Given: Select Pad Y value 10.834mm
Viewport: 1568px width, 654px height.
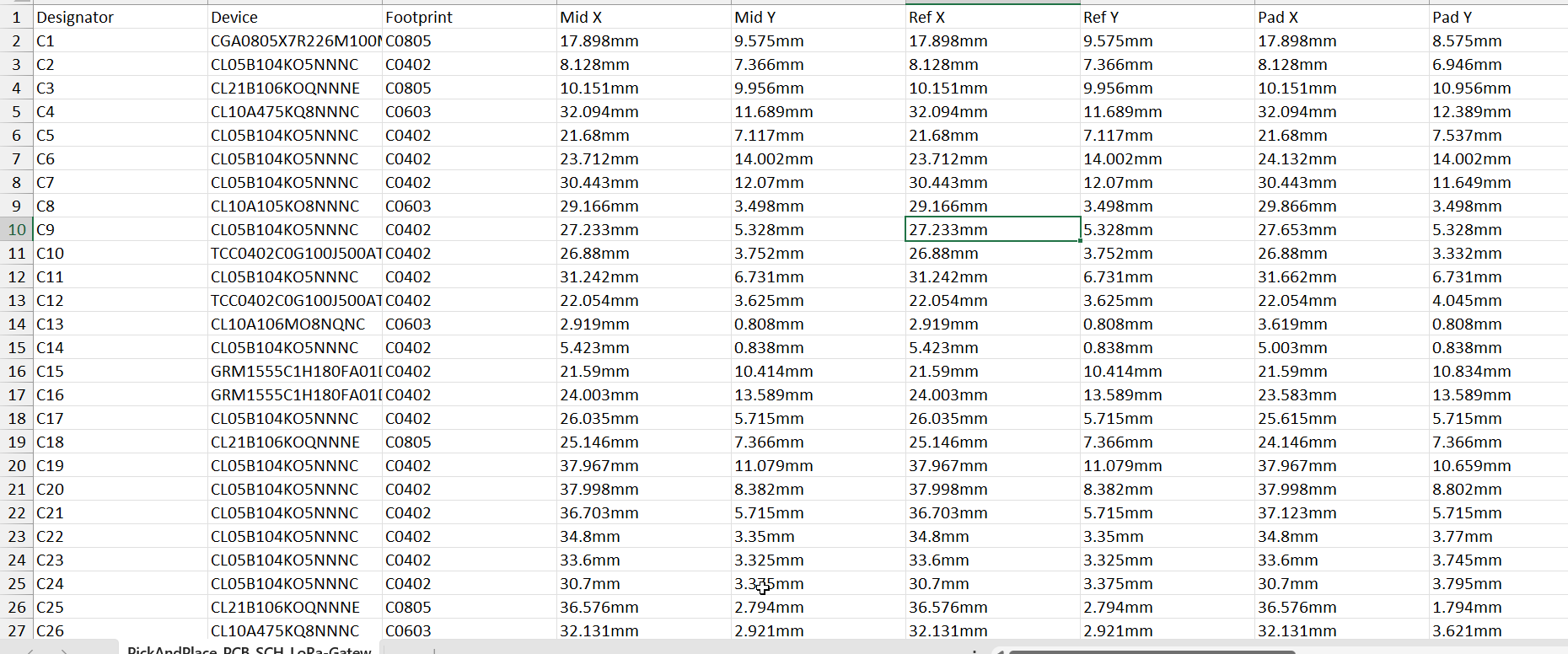Looking at the screenshot, I should (1498, 371).
